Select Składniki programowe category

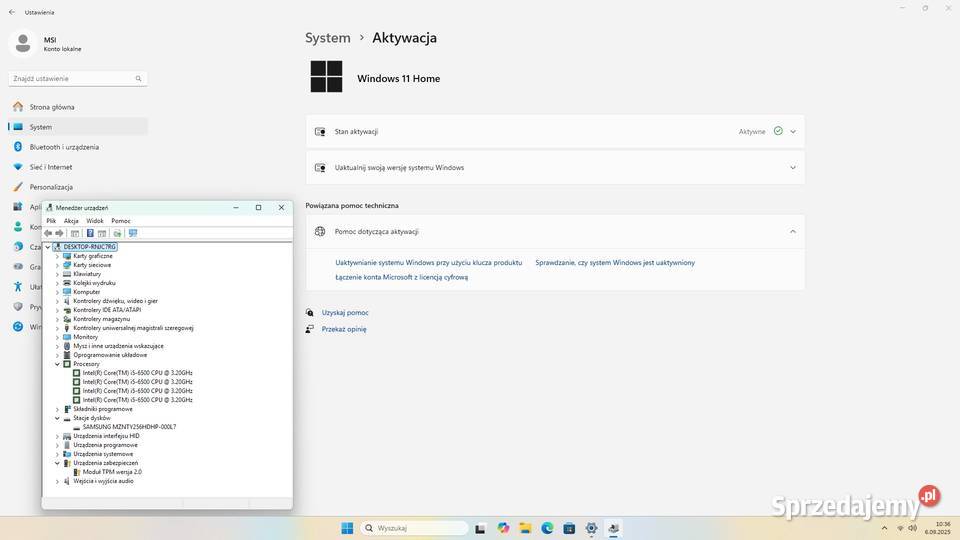(103, 409)
